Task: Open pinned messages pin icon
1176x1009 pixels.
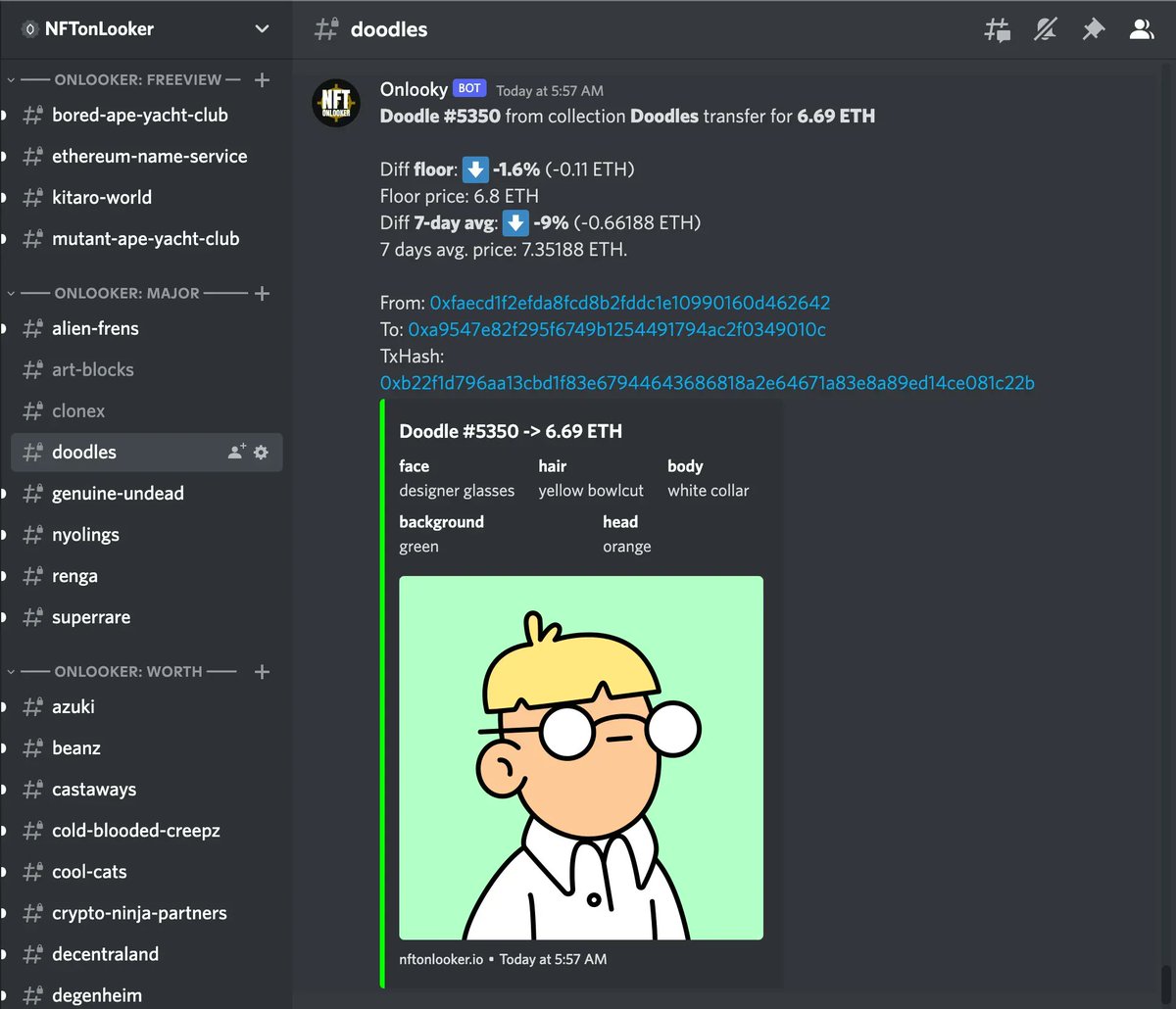Action: point(1093,29)
